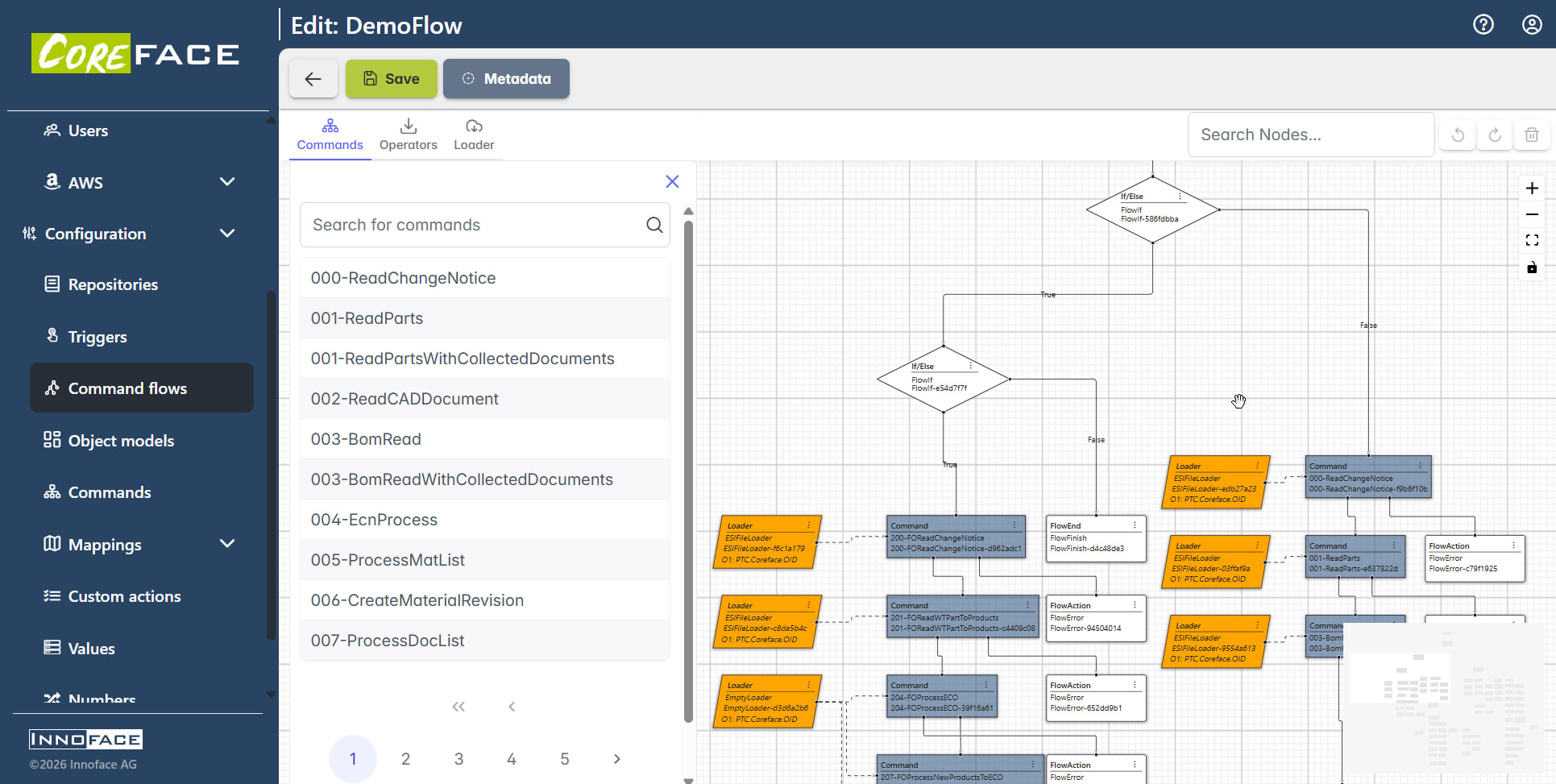Viewport: 1556px width, 784px height.
Task: Zoom out the canvas with minus icon
Action: (1532, 214)
